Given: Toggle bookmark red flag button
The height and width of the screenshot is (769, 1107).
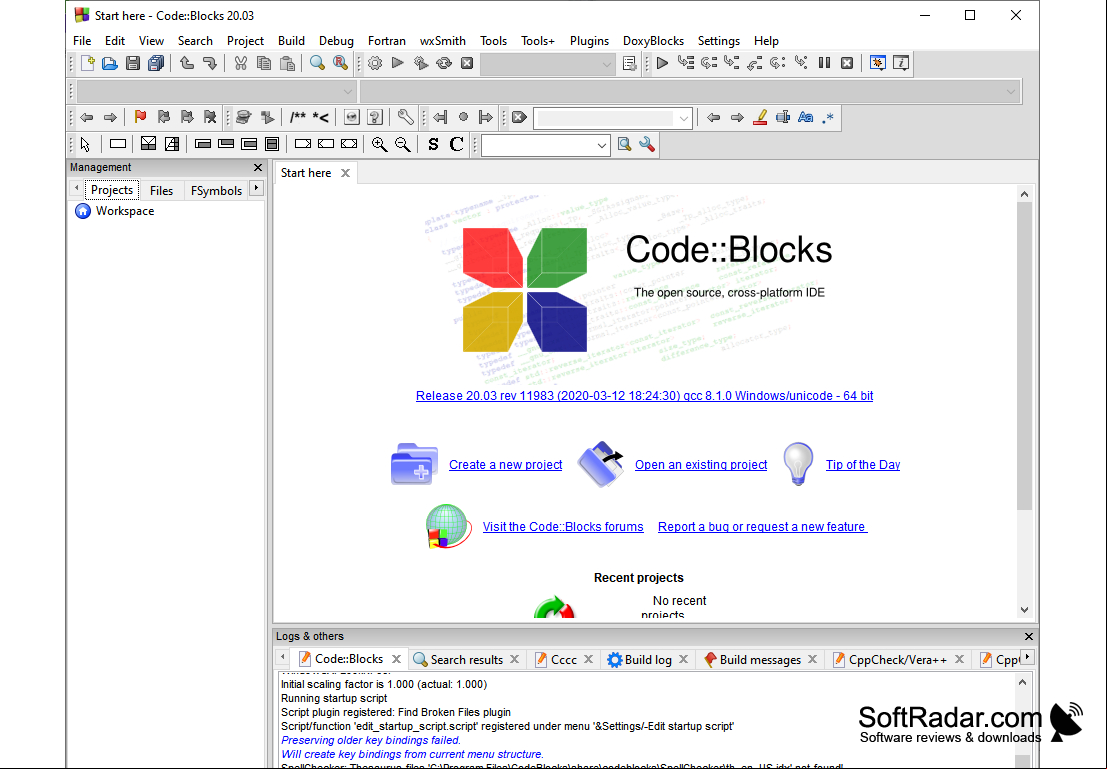Looking at the screenshot, I should tap(140, 117).
